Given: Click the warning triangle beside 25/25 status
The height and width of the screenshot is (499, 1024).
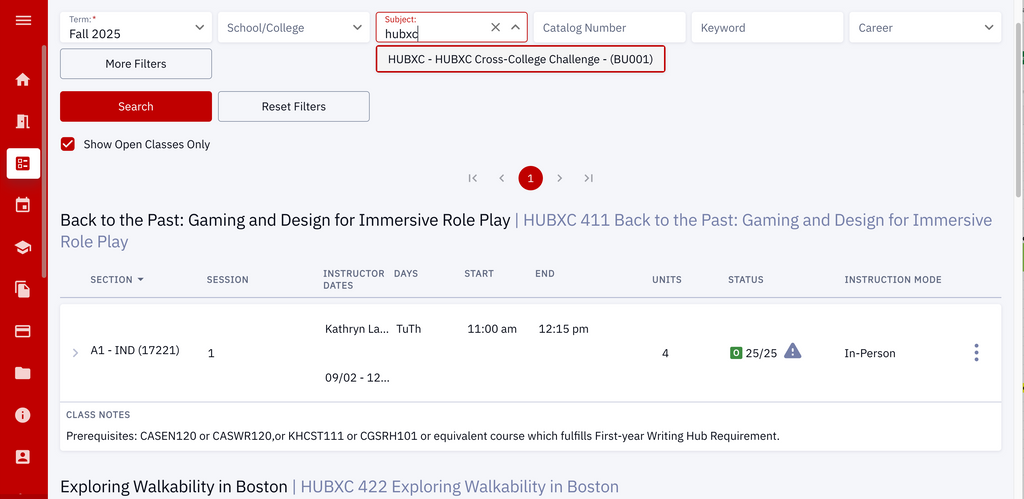Looking at the screenshot, I should click(x=792, y=351).
